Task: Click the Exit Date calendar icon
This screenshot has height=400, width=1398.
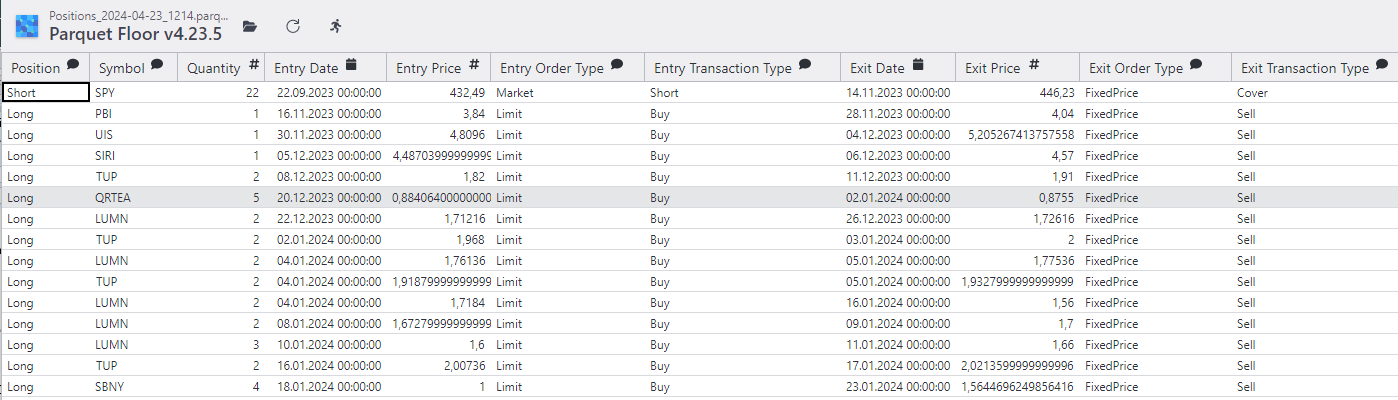Action: tap(918, 66)
